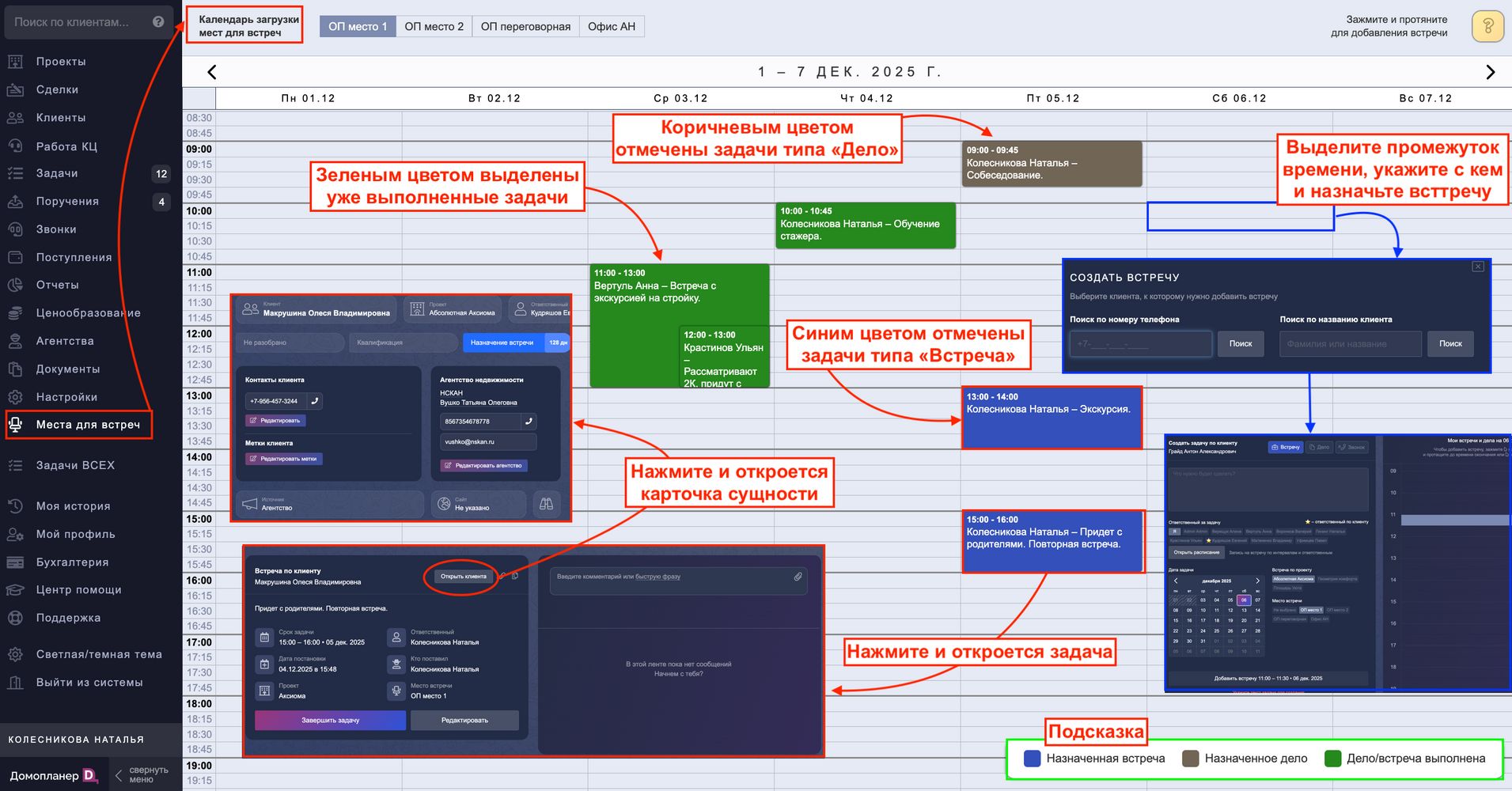The height and width of the screenshot is (791, 1512).
Task: Click the brown Назначенное дело legend swatch
Action: [x=1190, y=759]
